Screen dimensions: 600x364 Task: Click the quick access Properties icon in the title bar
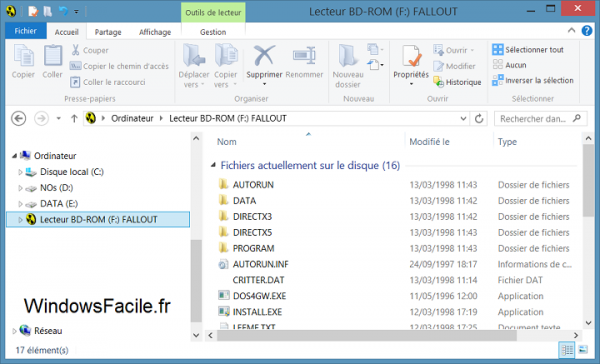pyautogui.click(x=33, y=11)
